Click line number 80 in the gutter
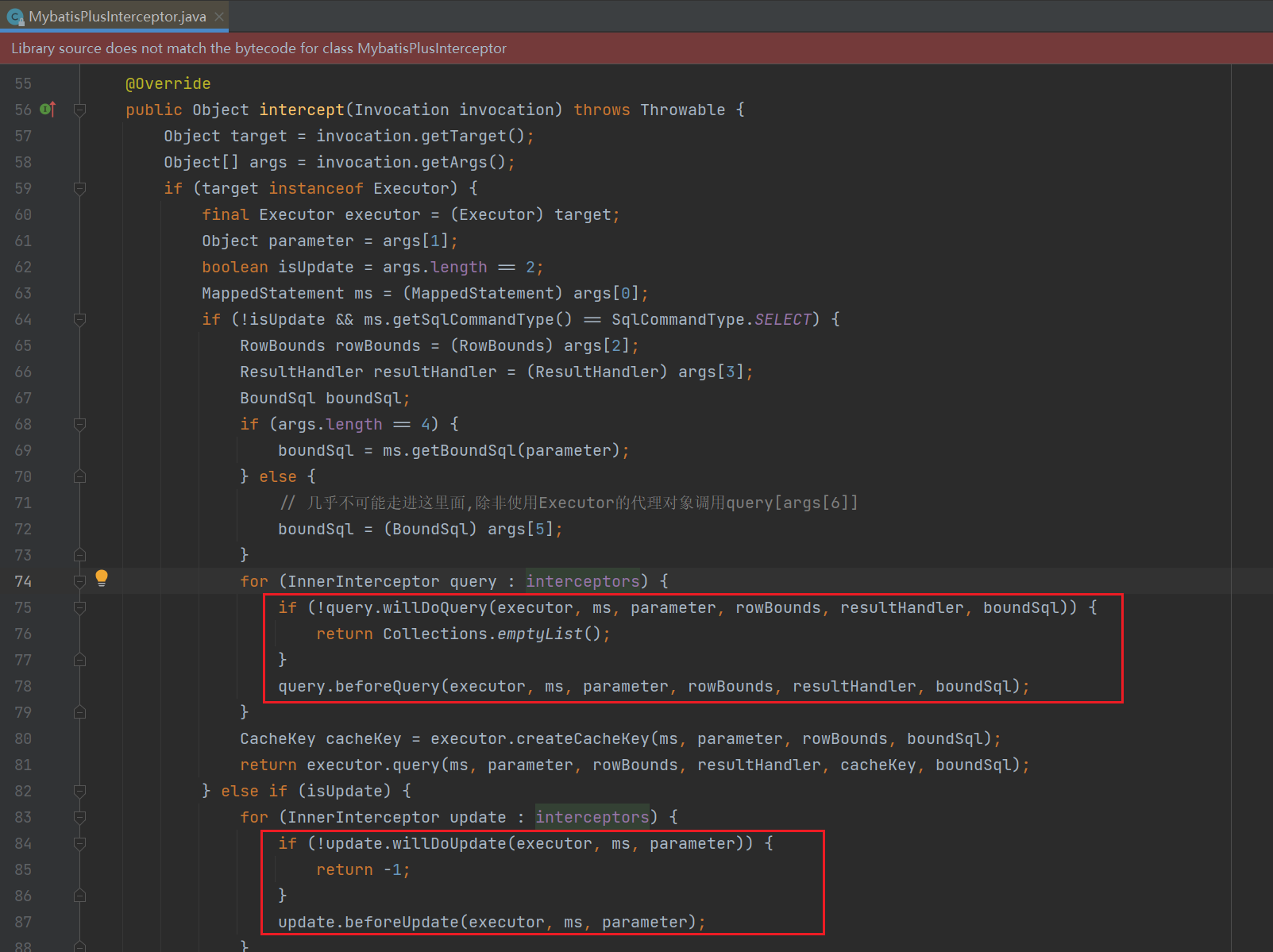Image resolution: width=1273 pixels, height=952 pixels. (x=23, y=739)
